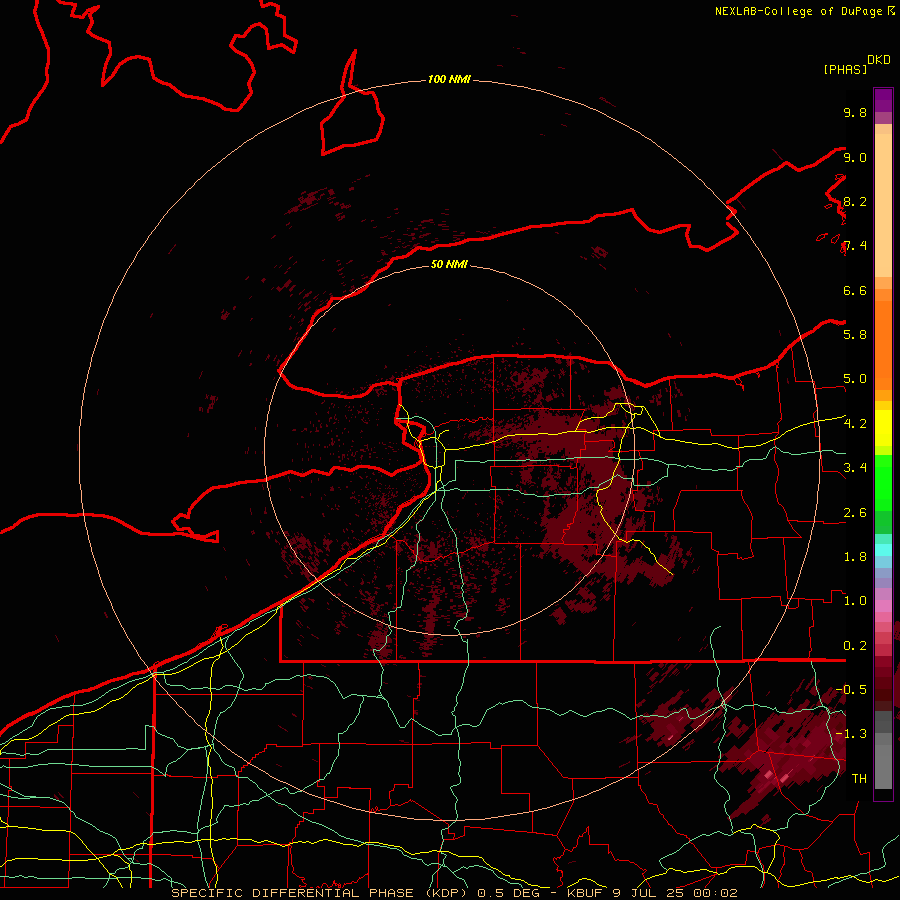The height and width of the screenshot is (900, 900).
Task: Click the "NEXLAB-College of DuPage" credit text
Action: point(798,11)
